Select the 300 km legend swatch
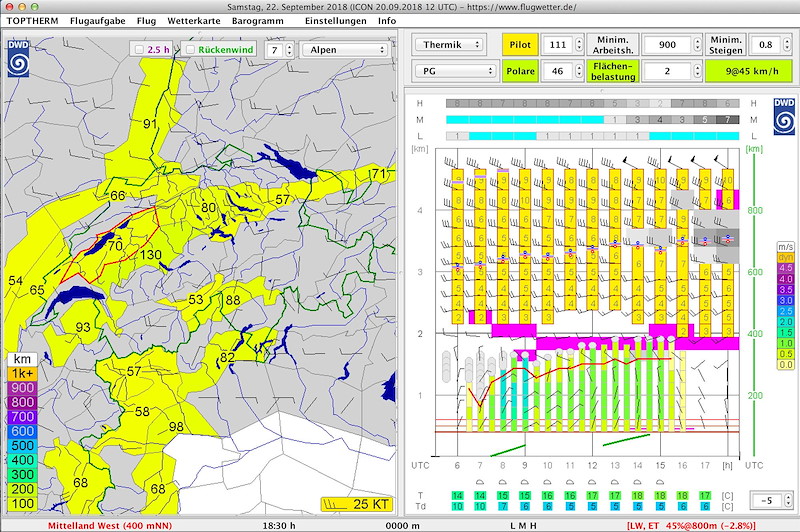Image resolution: width=800 pixels, height=532 pixels. point(22,474)
